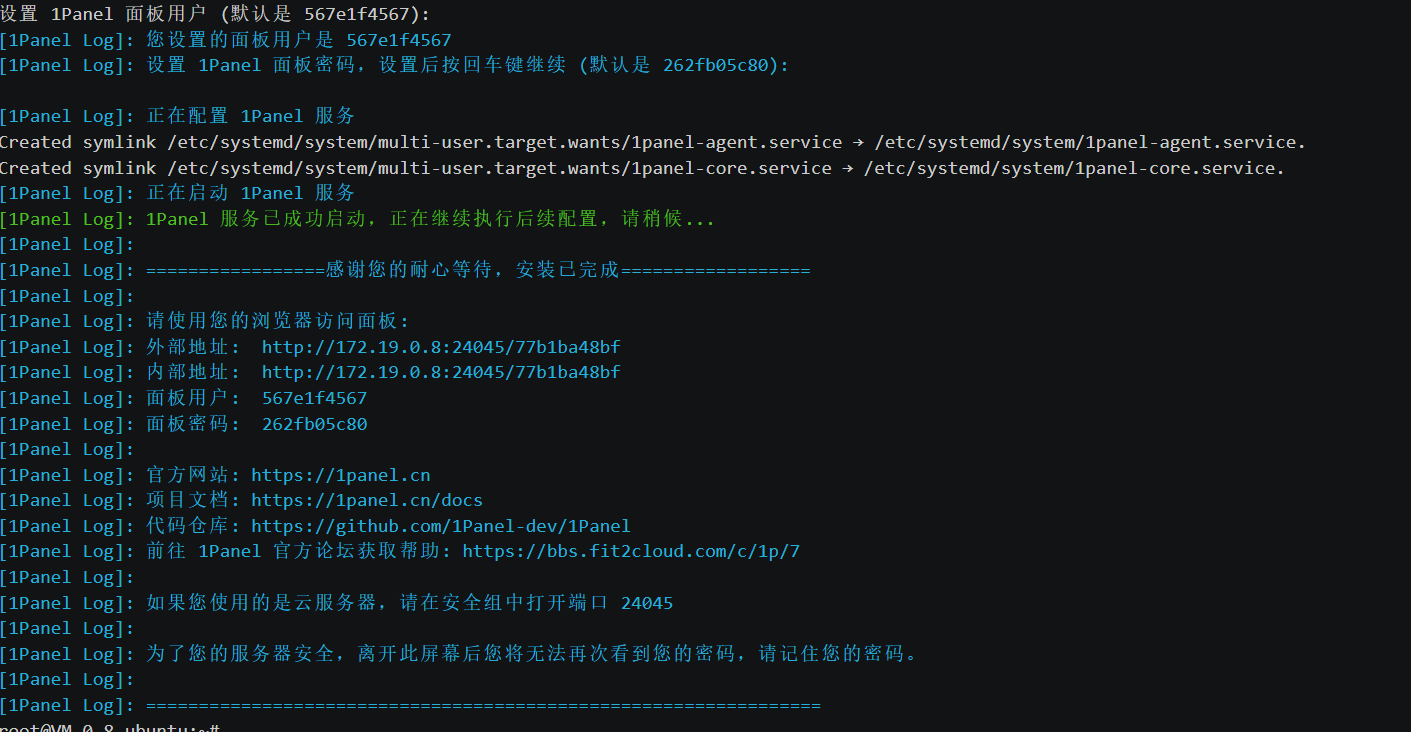Open the 1panel.cn/docs documentation link

tap(366, 500)
